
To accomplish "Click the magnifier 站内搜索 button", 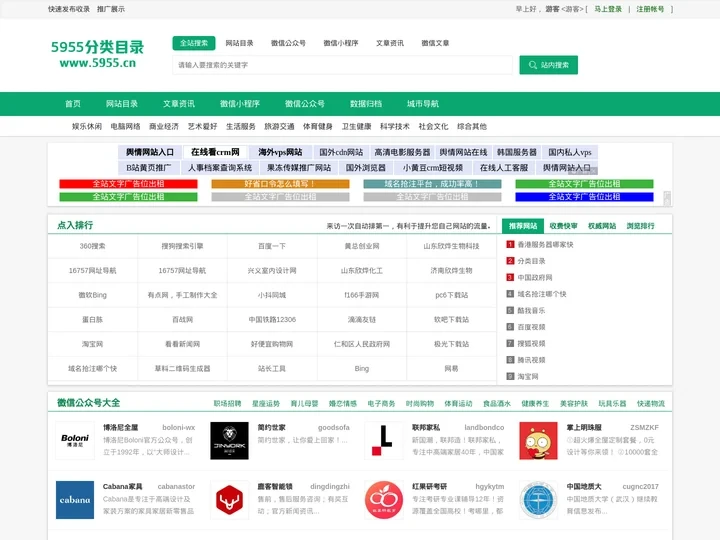I will point(548,65).
